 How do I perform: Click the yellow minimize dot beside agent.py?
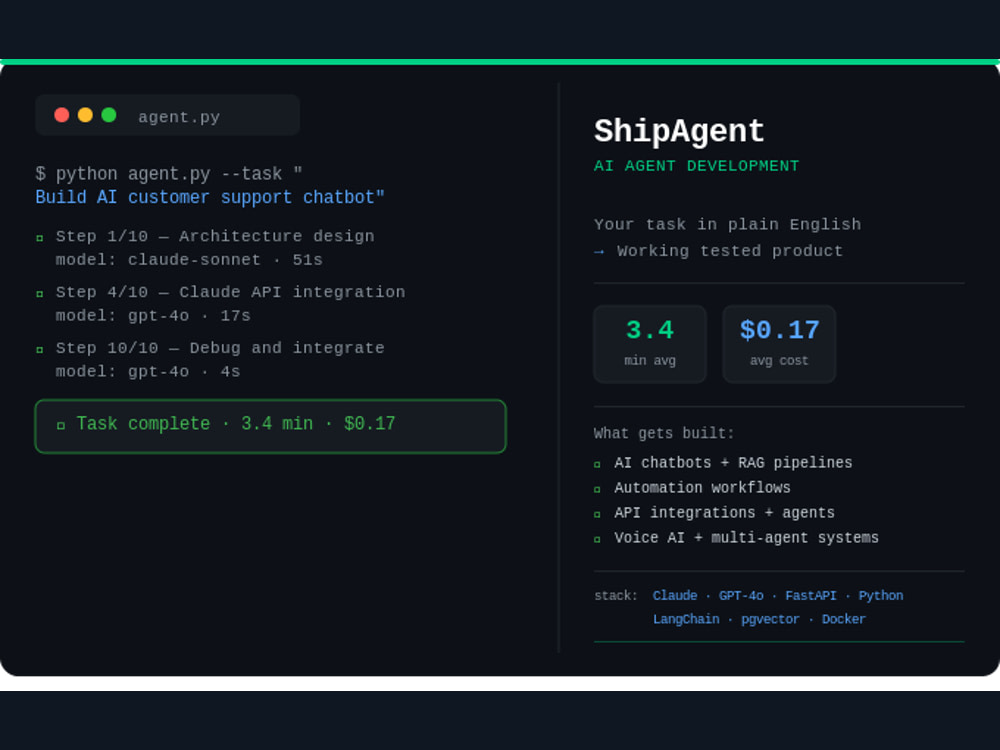(85, 115)
